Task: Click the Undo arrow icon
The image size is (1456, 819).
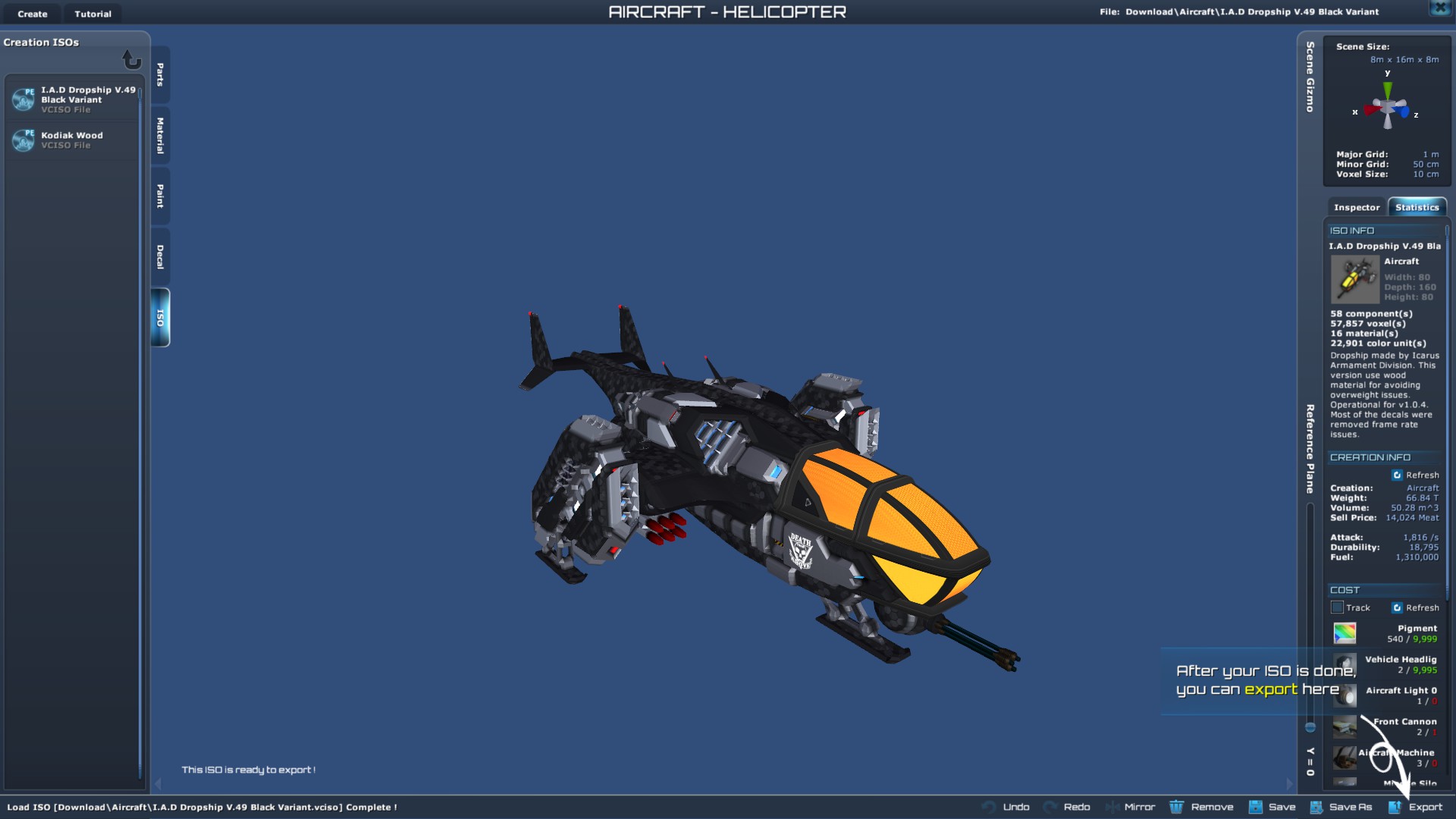Action: pyautogui.click(x=989, y=807)
